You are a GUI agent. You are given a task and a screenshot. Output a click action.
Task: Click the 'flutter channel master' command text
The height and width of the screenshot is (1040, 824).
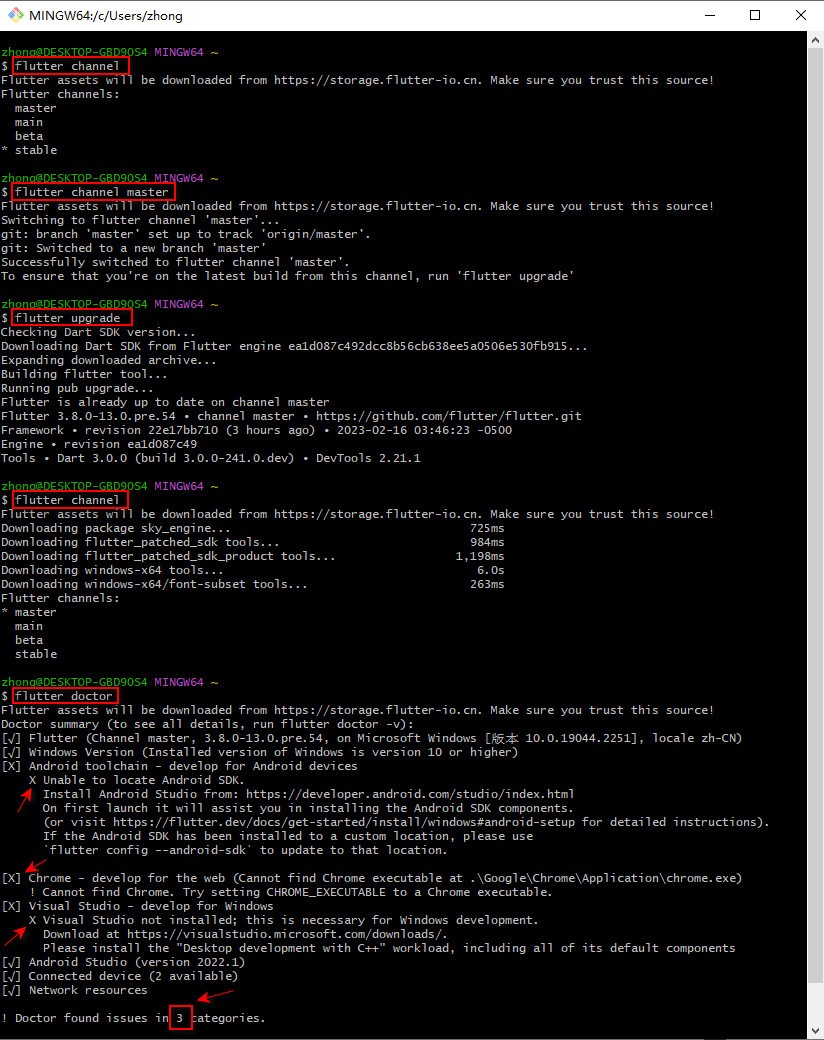pos(92,192)
